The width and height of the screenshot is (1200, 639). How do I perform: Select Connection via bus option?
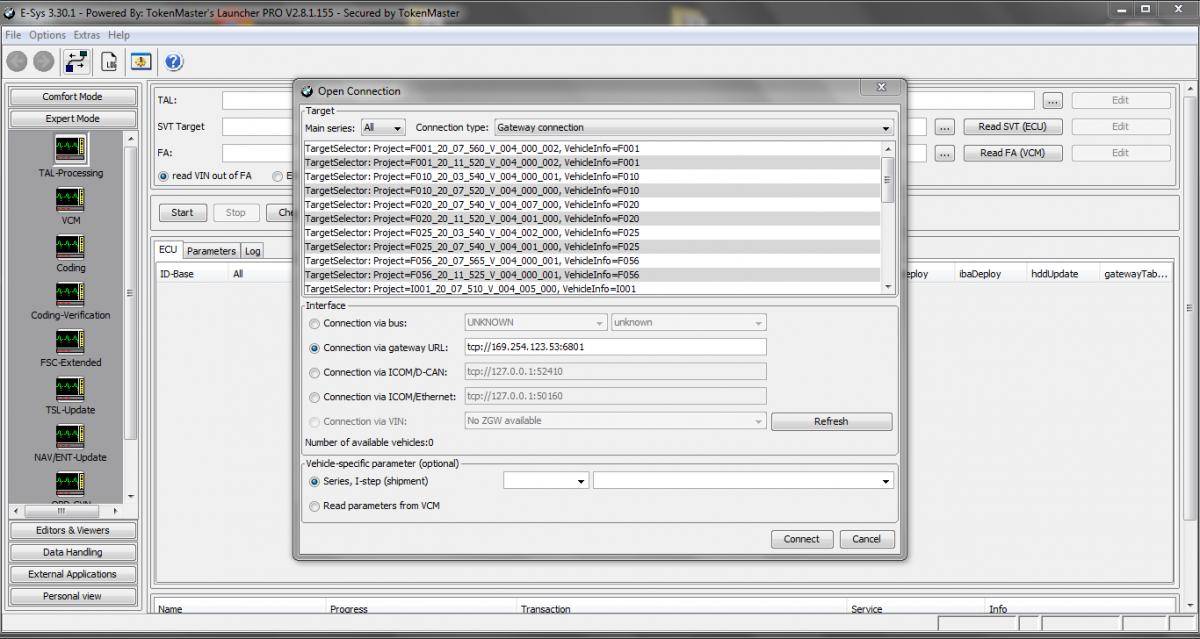[315, 323]
